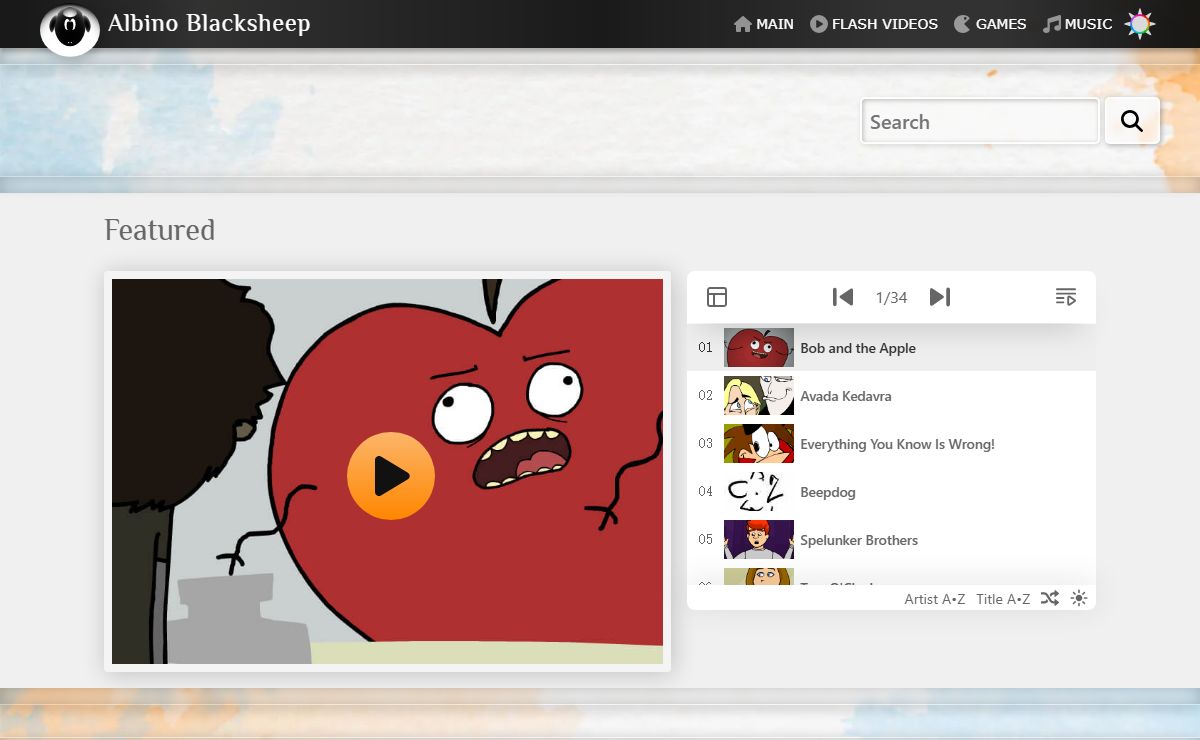Screen dimensions: 1200x740
Task: Toggle the playlist brightness sun icon
Action: pos(1078,598)
